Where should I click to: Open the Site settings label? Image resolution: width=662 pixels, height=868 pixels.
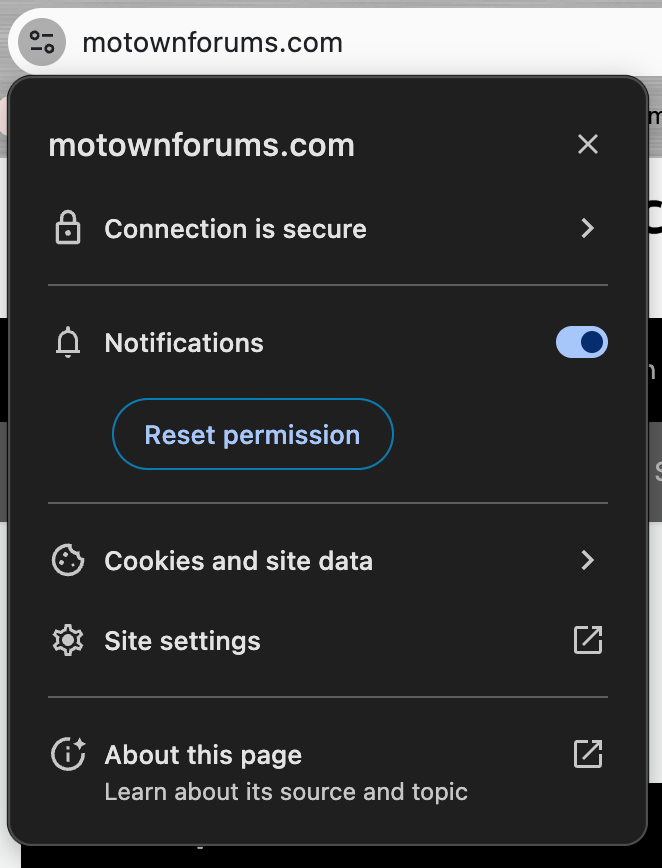coord(182,640)
